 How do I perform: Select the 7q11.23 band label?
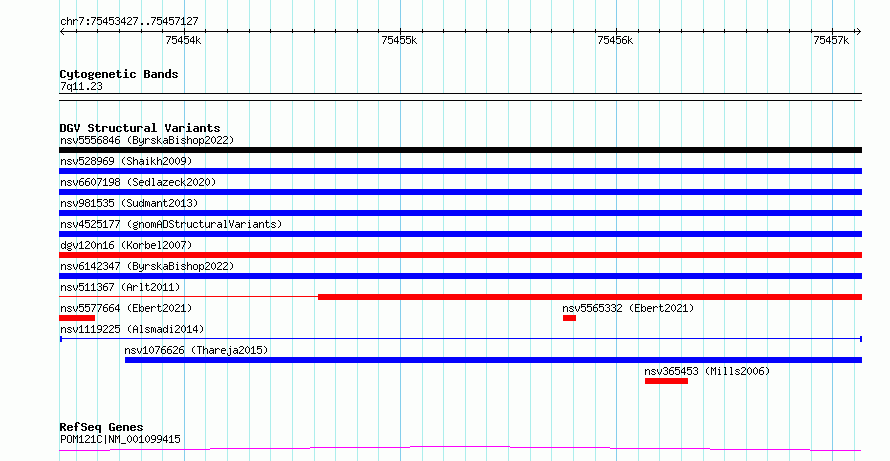coord(81,86)
